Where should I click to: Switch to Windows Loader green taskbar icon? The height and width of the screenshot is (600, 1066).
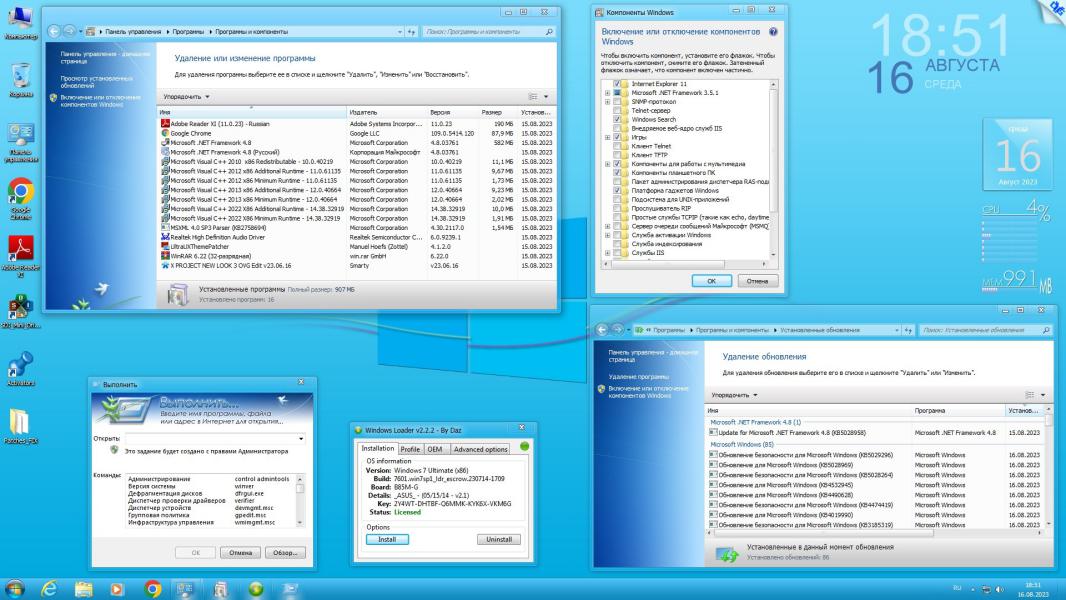pyautogui.click(x=256, y=588)
